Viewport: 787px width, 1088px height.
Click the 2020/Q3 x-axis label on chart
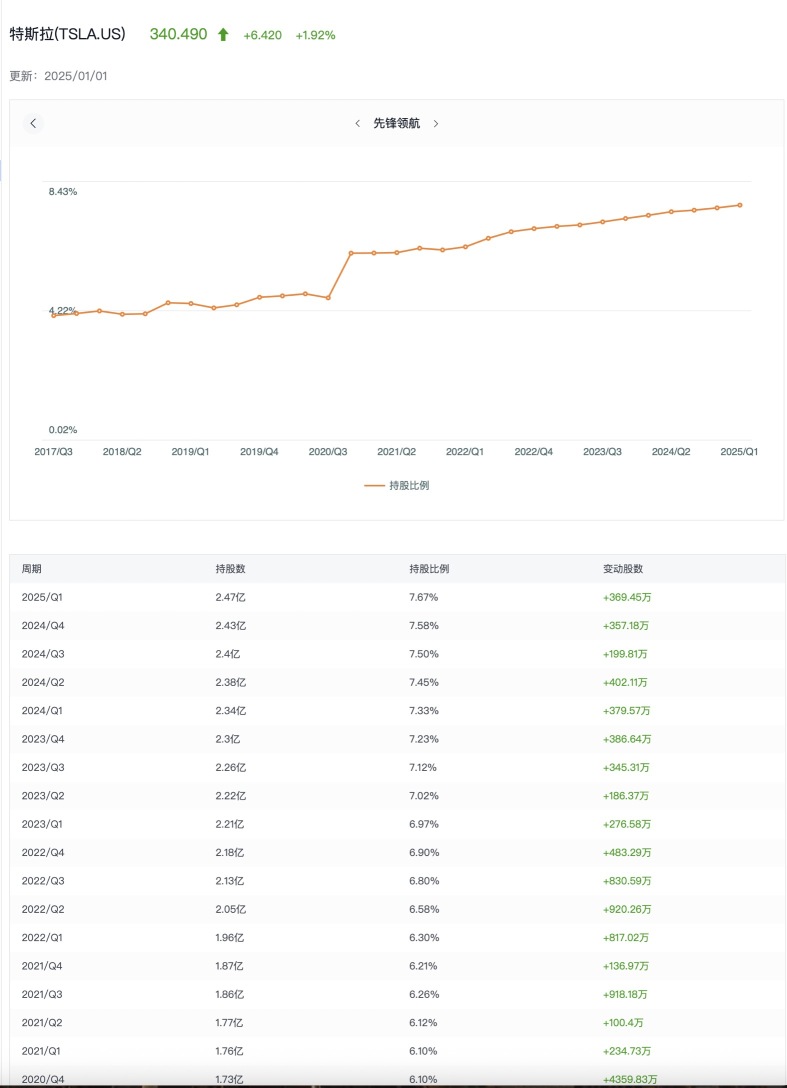coord(328,452)
